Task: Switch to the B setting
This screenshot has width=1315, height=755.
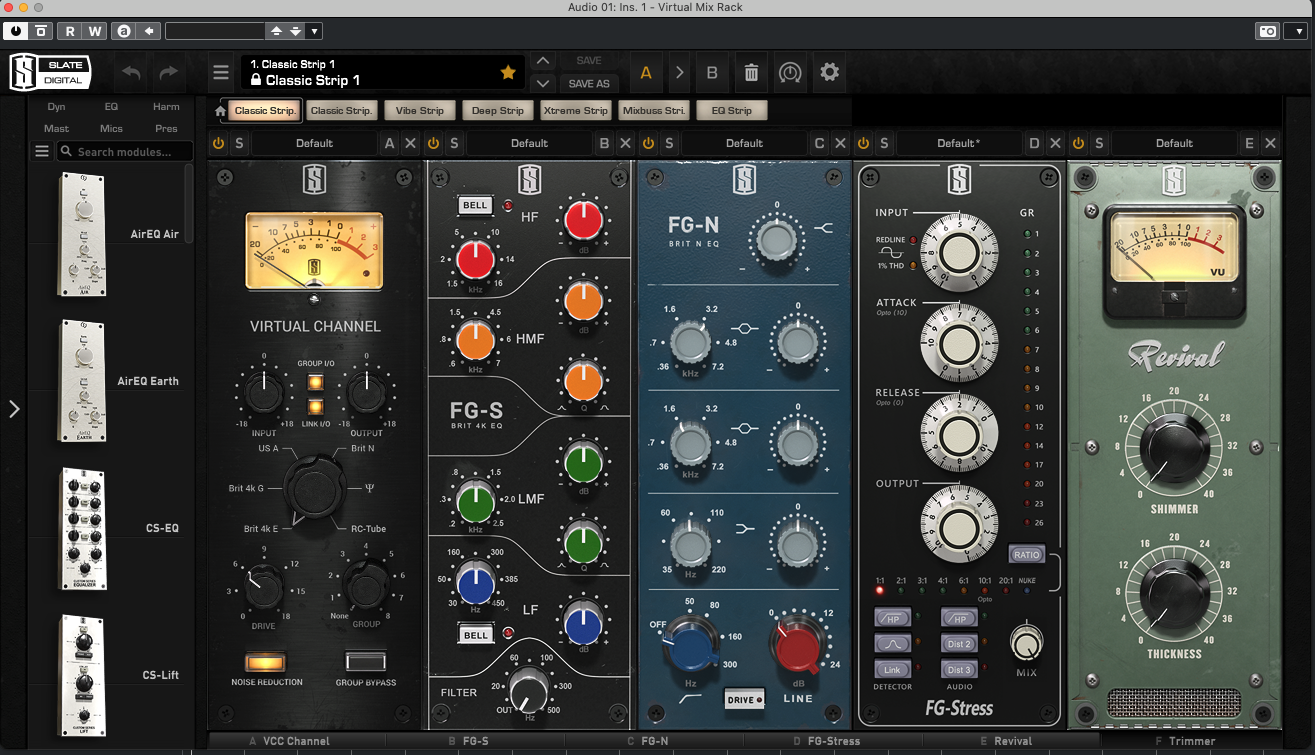Action: tap(712, 73)
